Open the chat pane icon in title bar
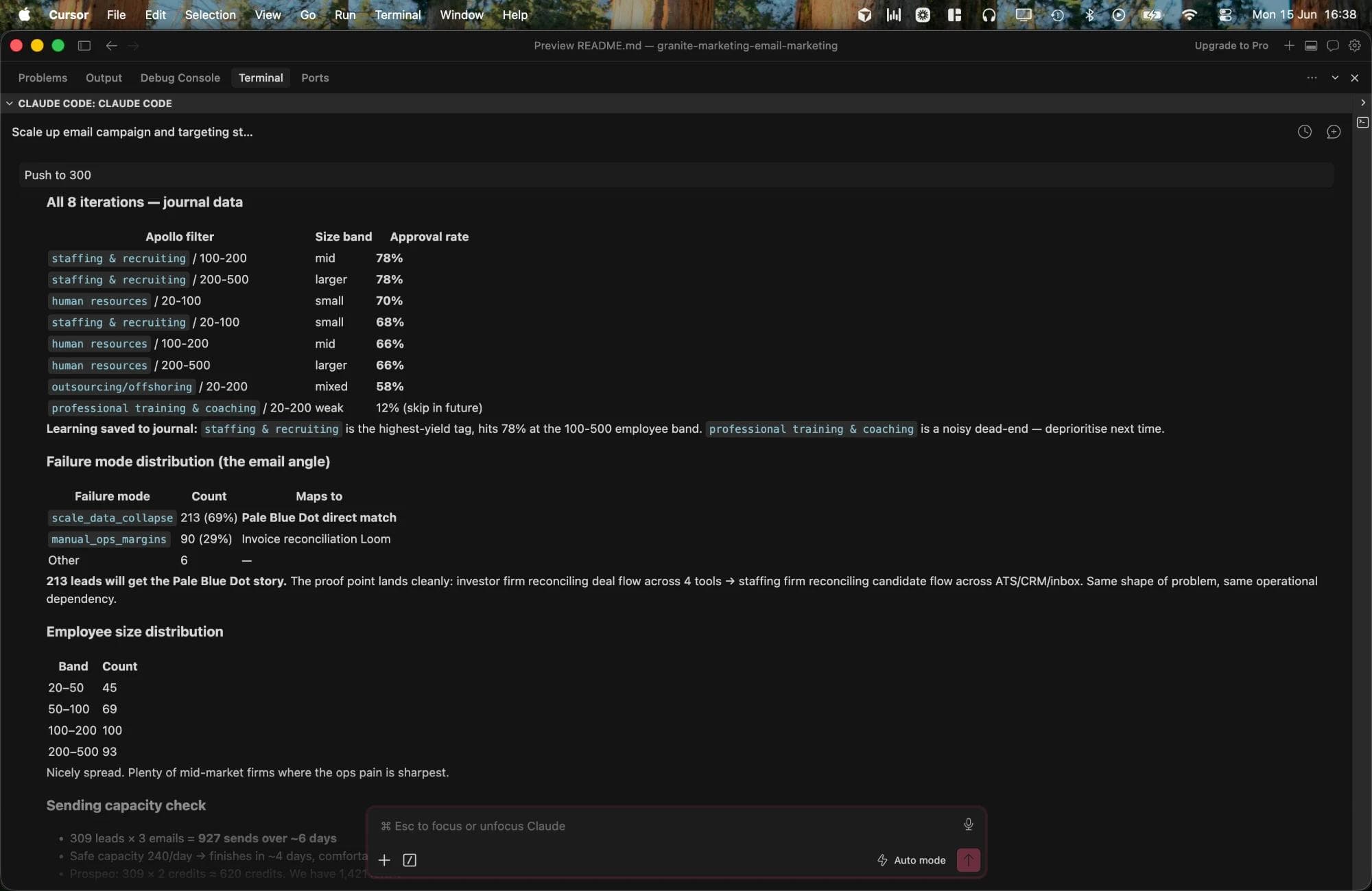1372x891 pixels. click(1332, 45)
